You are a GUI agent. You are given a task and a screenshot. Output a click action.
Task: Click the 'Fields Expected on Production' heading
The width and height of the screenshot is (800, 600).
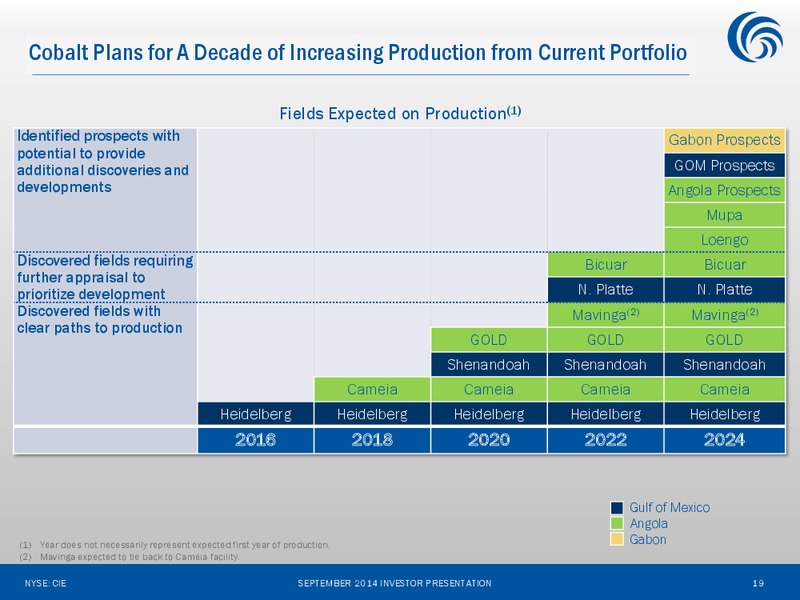click(400, 113)
